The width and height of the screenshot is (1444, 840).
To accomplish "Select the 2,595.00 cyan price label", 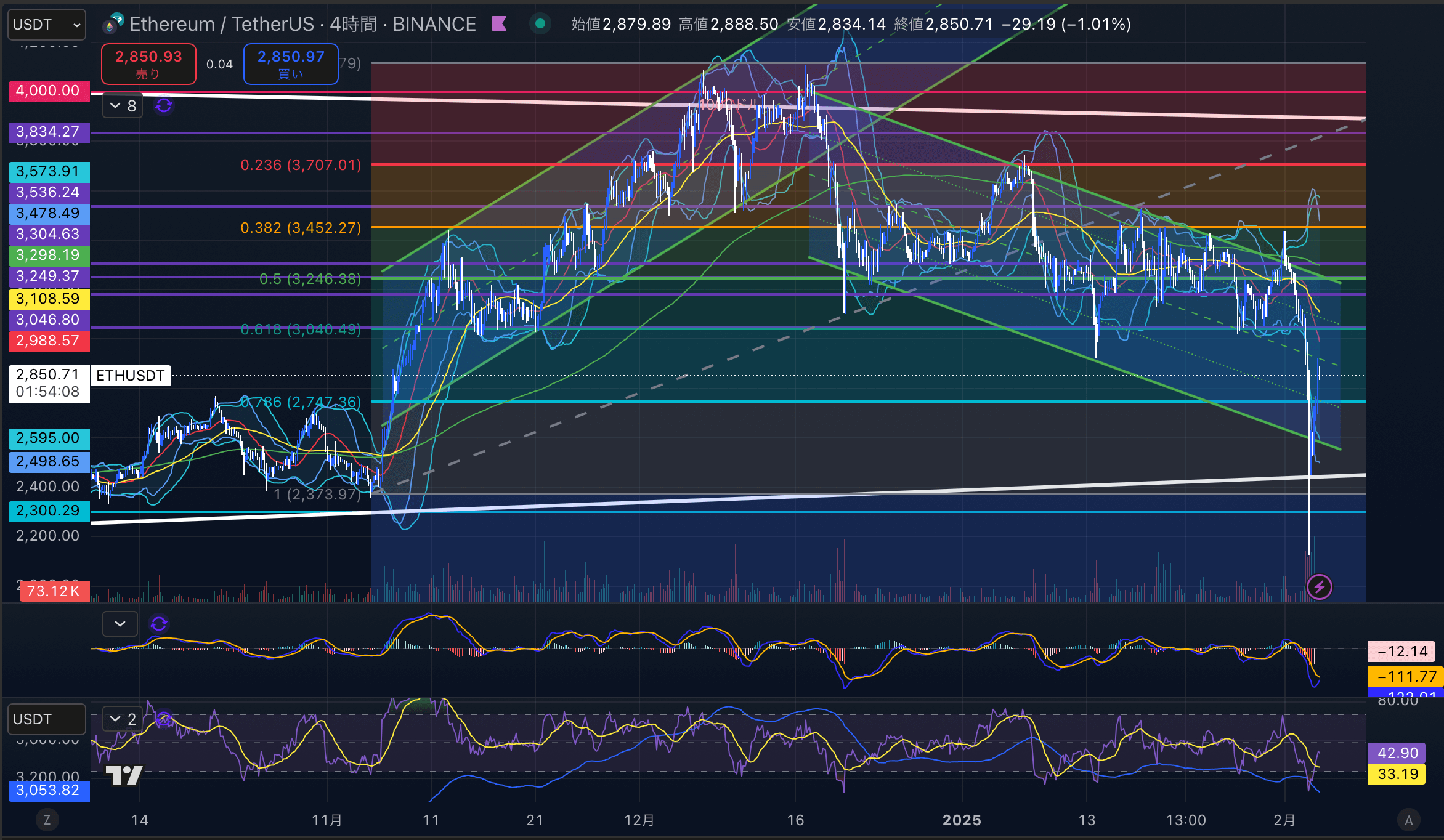I will [49, 438].
